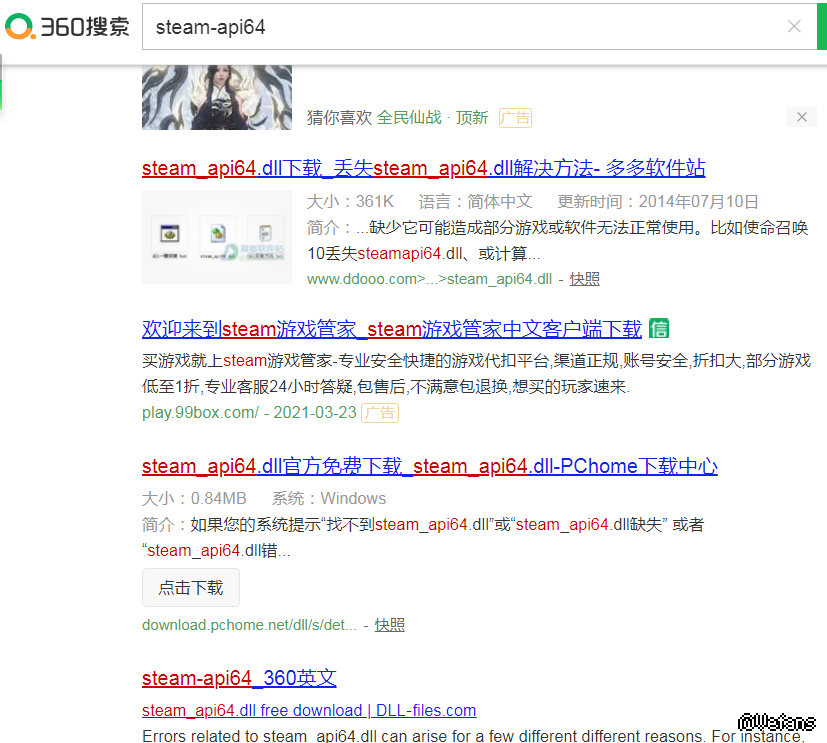Open the 多多软件站 steam_api64.dll download result
The height and width of the screenshot is (743, 827).
pos(423,167)
